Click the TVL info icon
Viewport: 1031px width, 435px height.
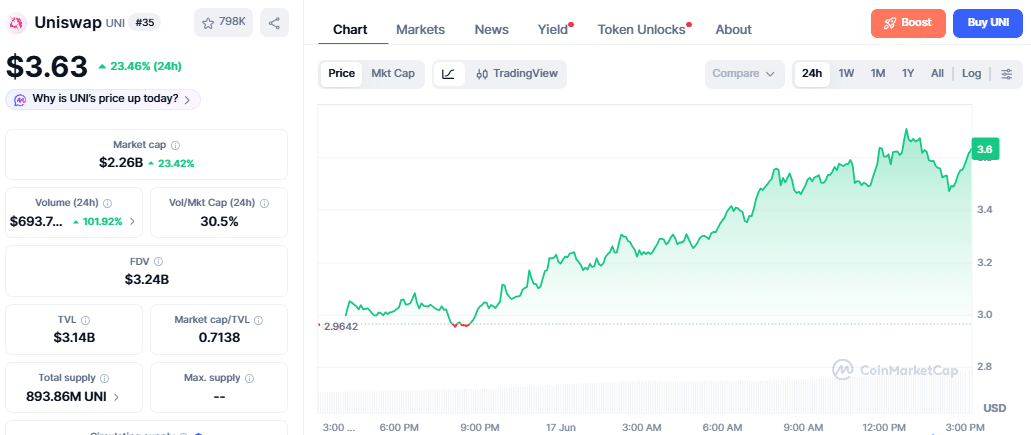pyautogui.click(x=85, y=320)
